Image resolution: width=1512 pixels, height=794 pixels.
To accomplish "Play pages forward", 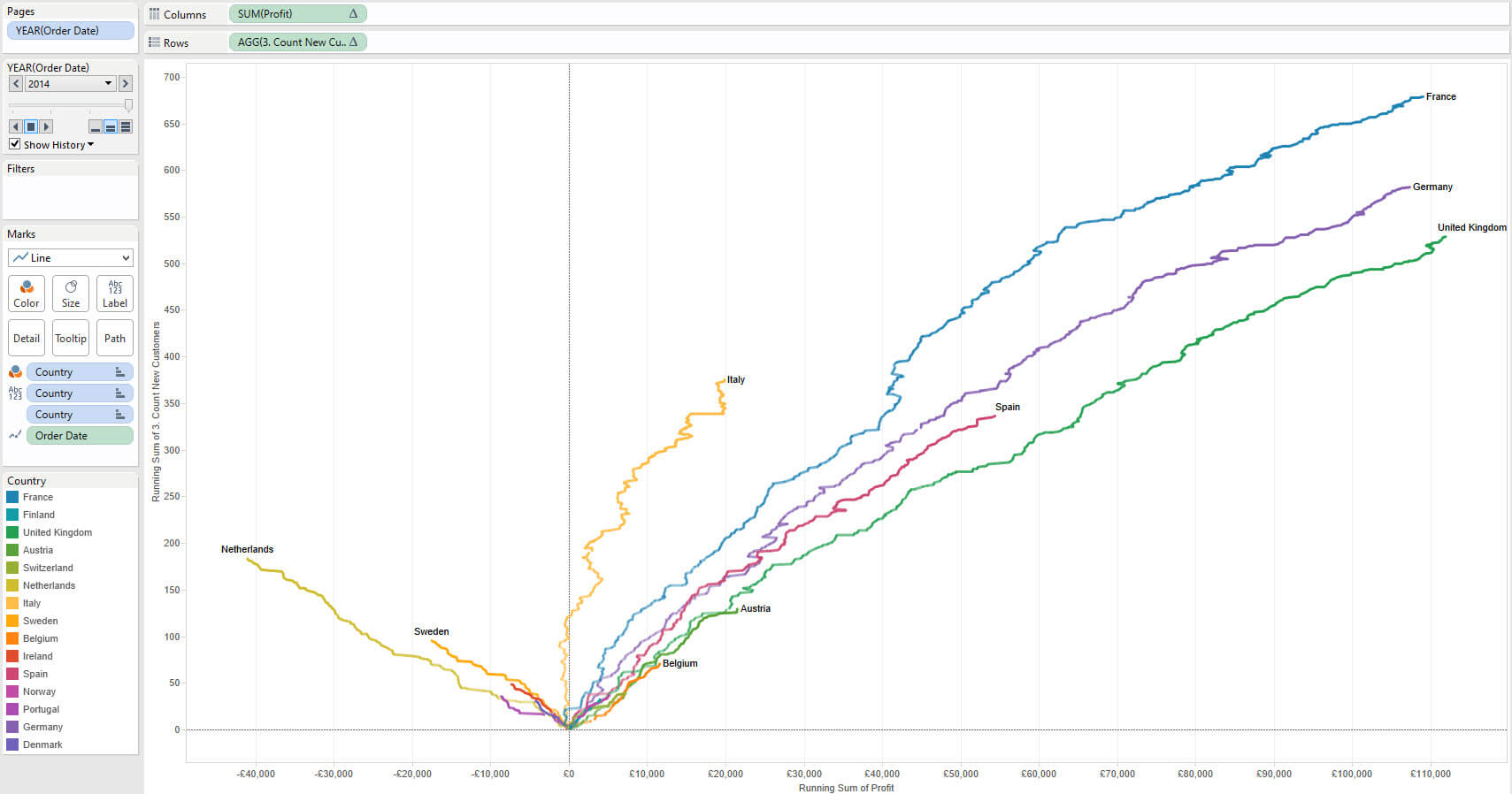I will coord(47,126).
